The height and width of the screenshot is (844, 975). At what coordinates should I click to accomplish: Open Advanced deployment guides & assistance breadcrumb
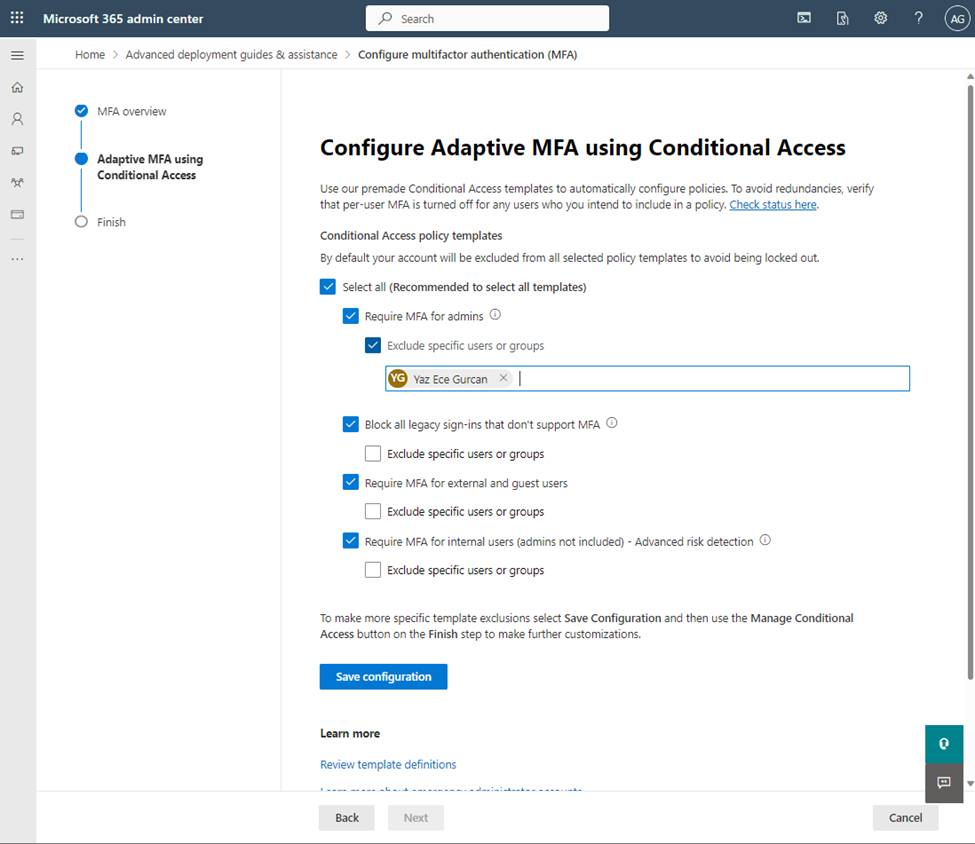(x=231, y=55)
